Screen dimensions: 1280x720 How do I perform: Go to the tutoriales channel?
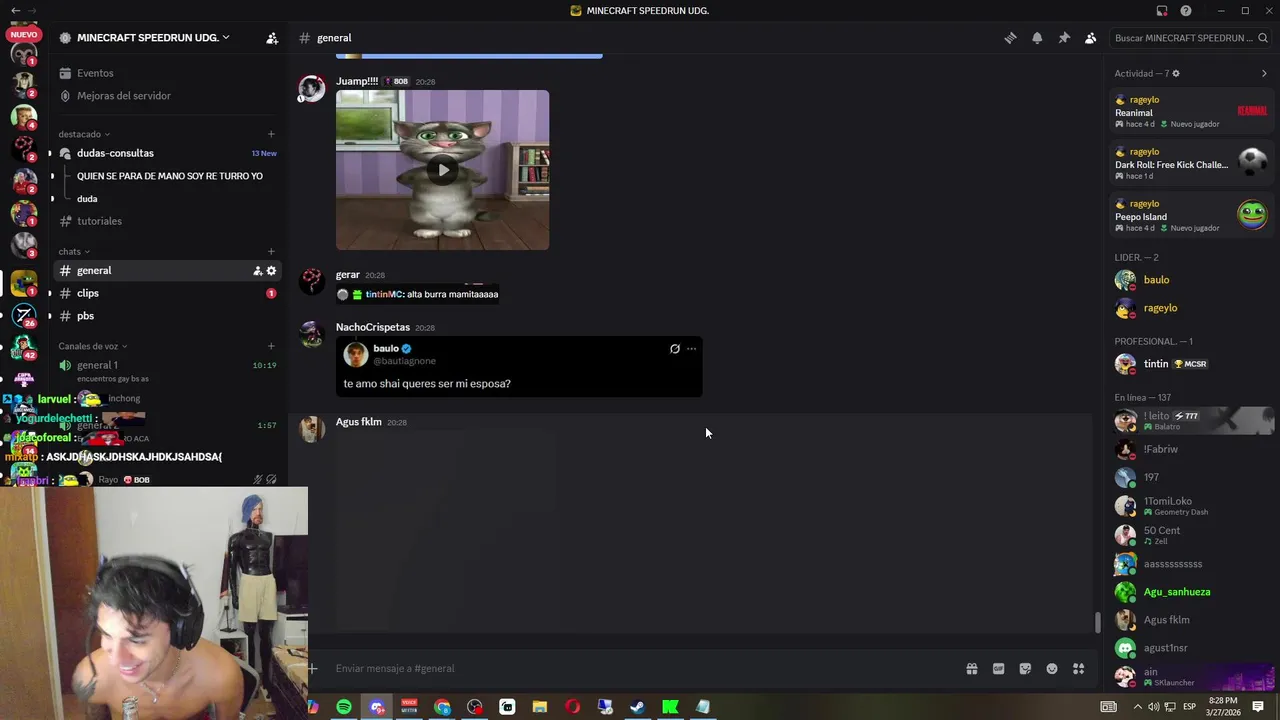tap(99, 221)
